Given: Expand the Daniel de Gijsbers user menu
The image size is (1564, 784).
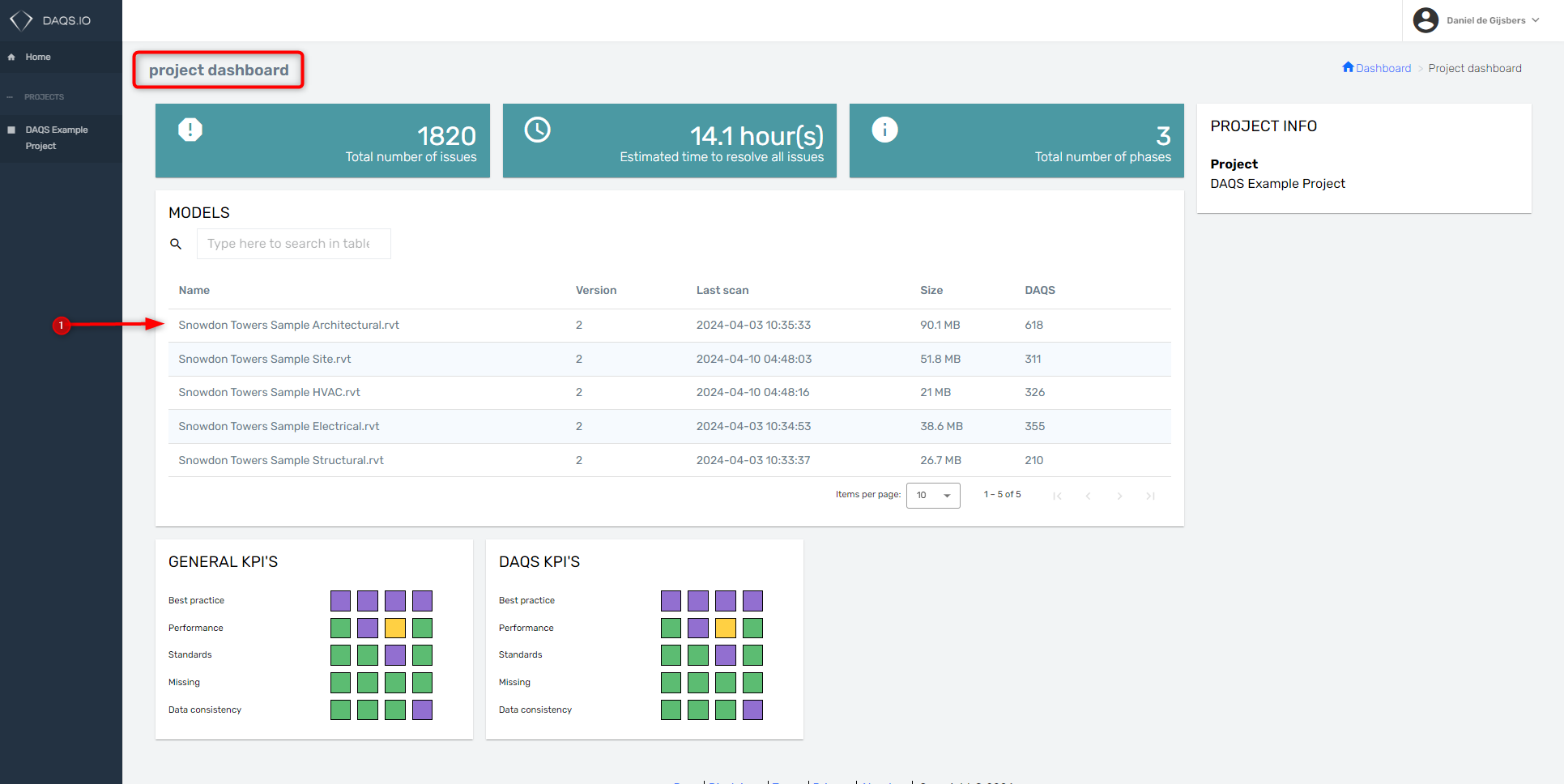Looking at the screenshot, I should pyautogui.click(x=1493, y=20).
